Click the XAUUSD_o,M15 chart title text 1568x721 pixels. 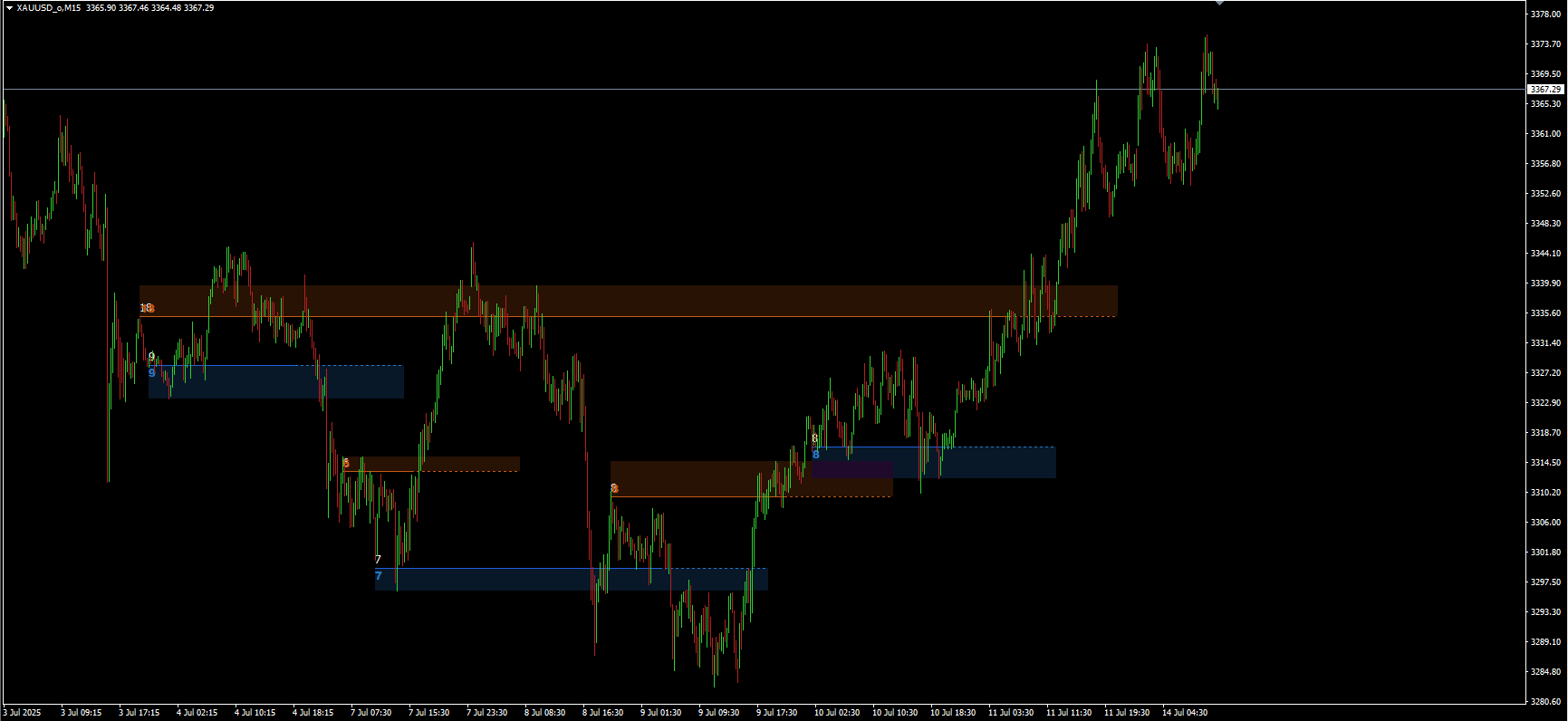(49, 8)
